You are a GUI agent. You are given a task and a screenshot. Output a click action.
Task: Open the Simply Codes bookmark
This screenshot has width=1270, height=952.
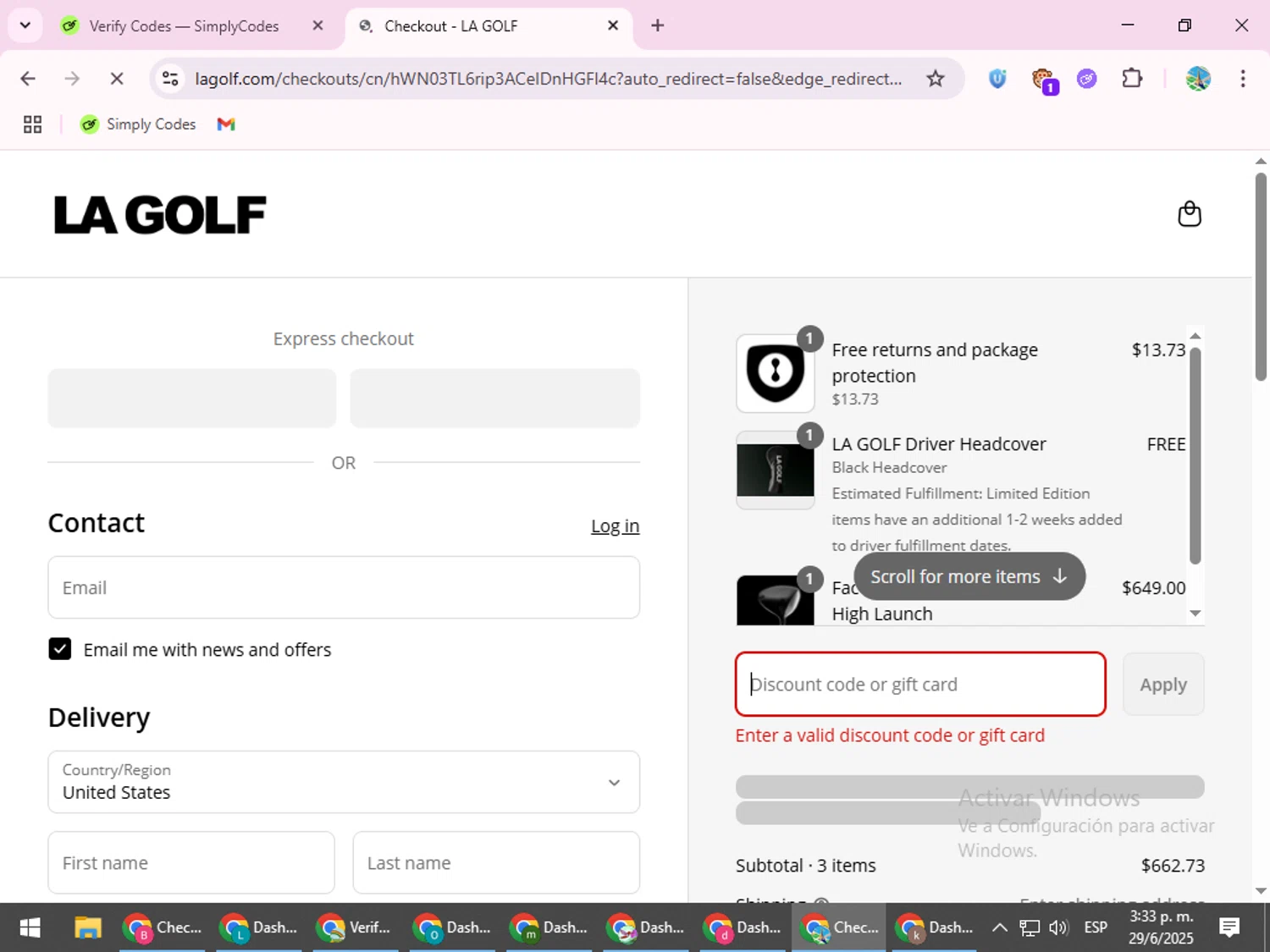(x=138, y=124)
